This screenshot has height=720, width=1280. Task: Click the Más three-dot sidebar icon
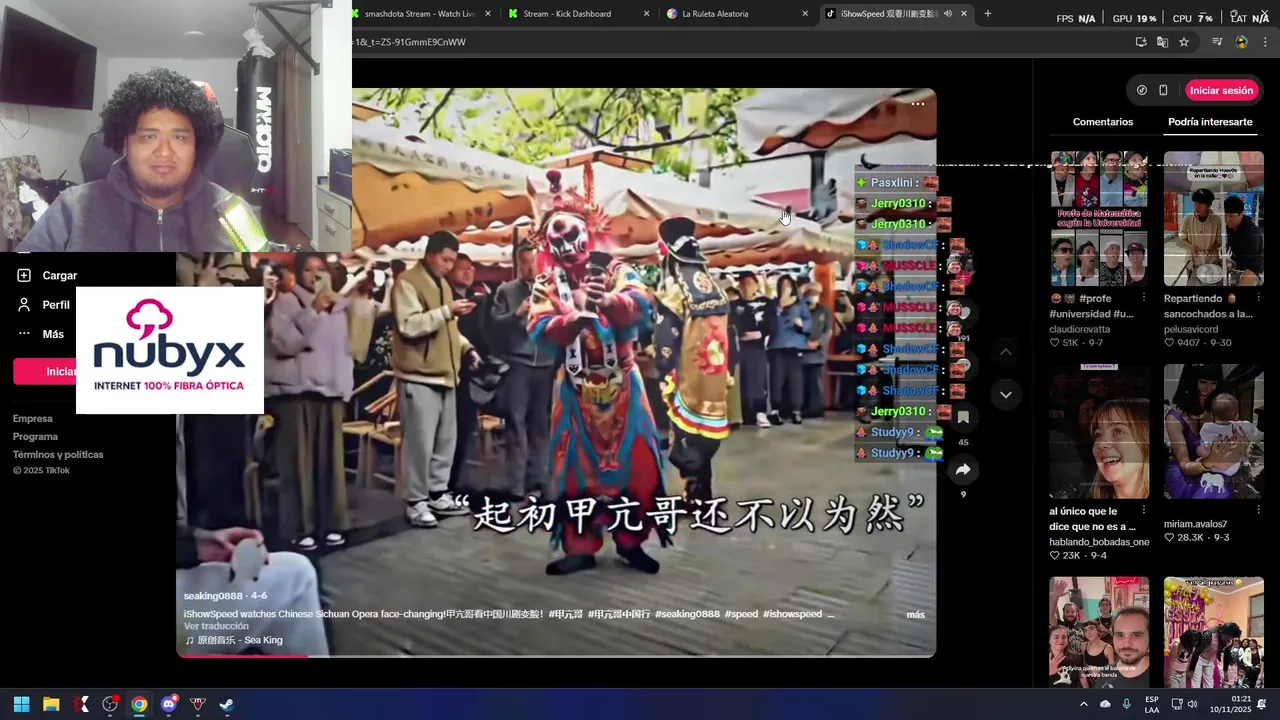(24, 334)
